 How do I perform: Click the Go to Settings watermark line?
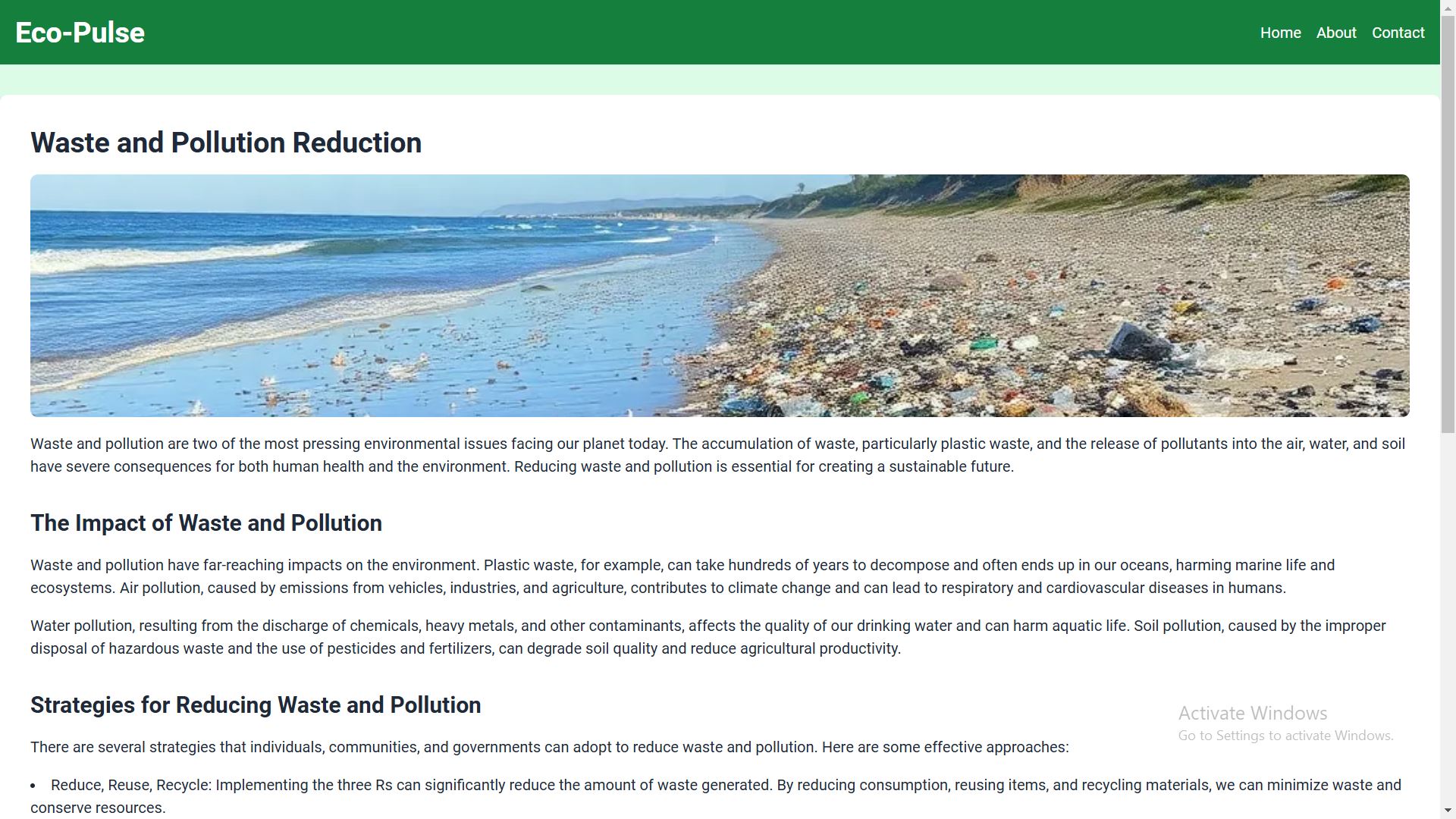click(x=1285, y=736)
